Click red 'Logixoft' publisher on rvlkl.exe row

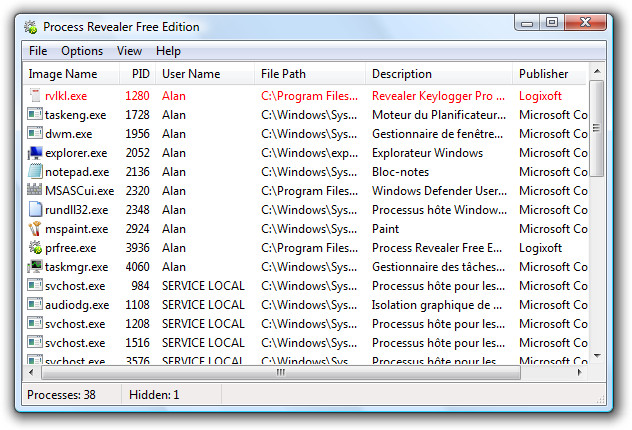coord(540,96)
